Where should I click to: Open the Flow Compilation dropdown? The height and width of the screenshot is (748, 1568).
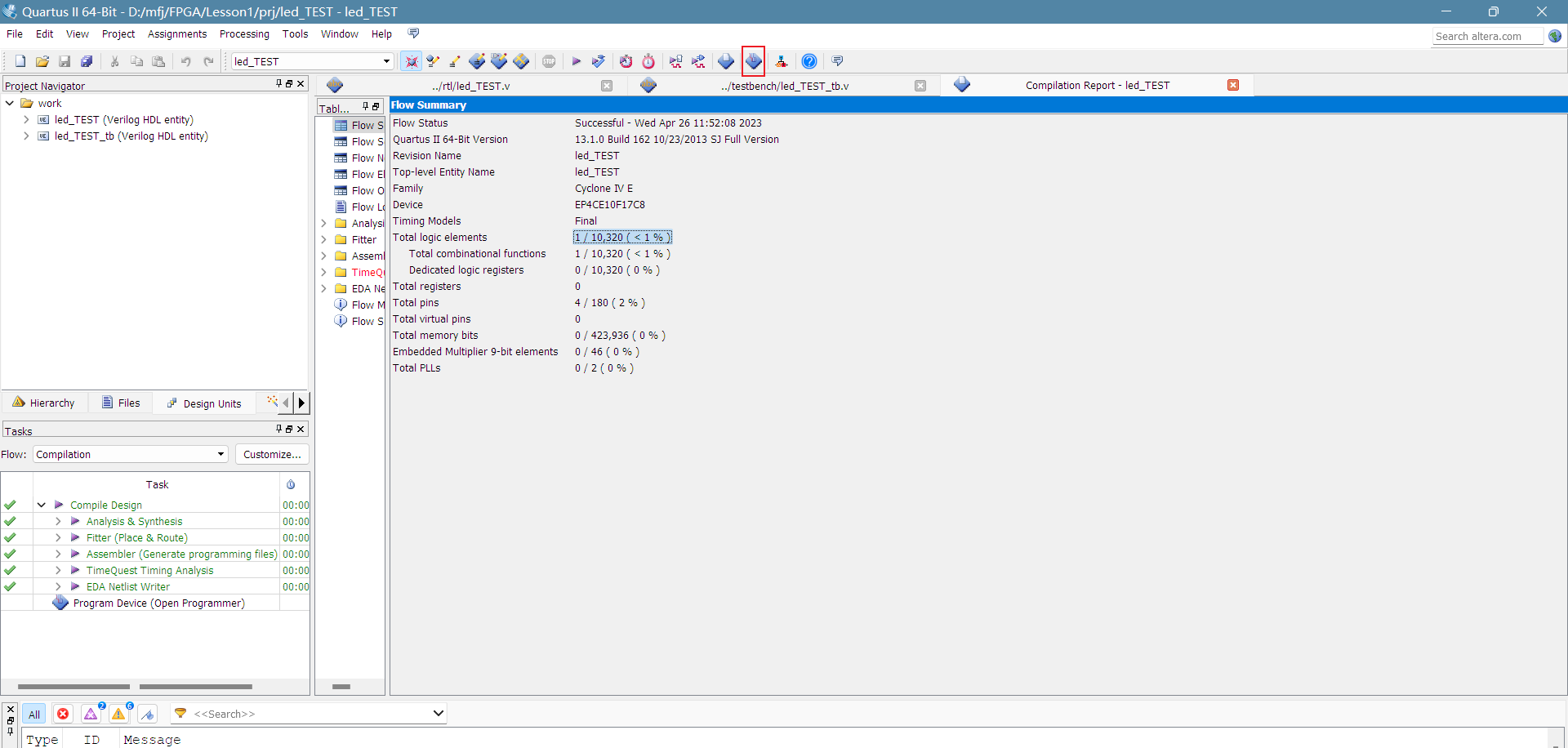(220, 454)
